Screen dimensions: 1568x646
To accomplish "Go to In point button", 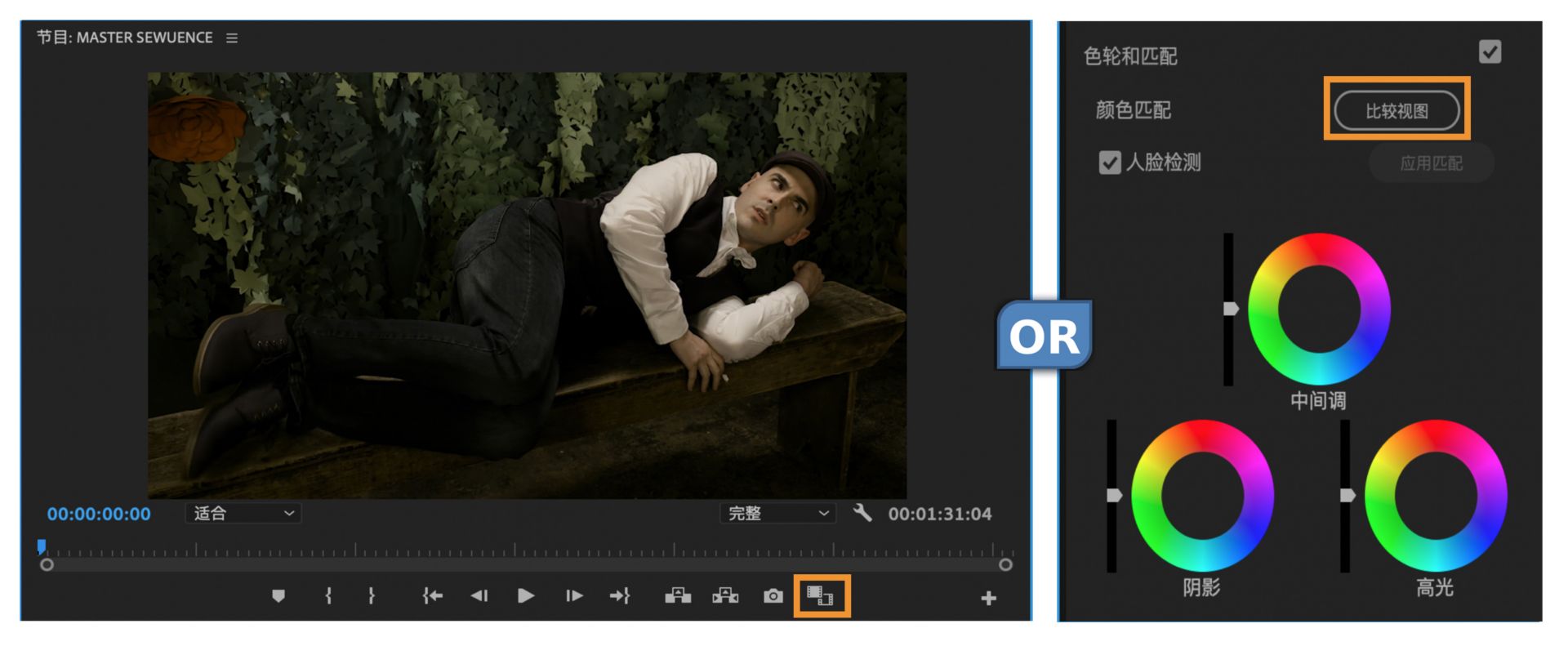I will (x=432, y=596).
